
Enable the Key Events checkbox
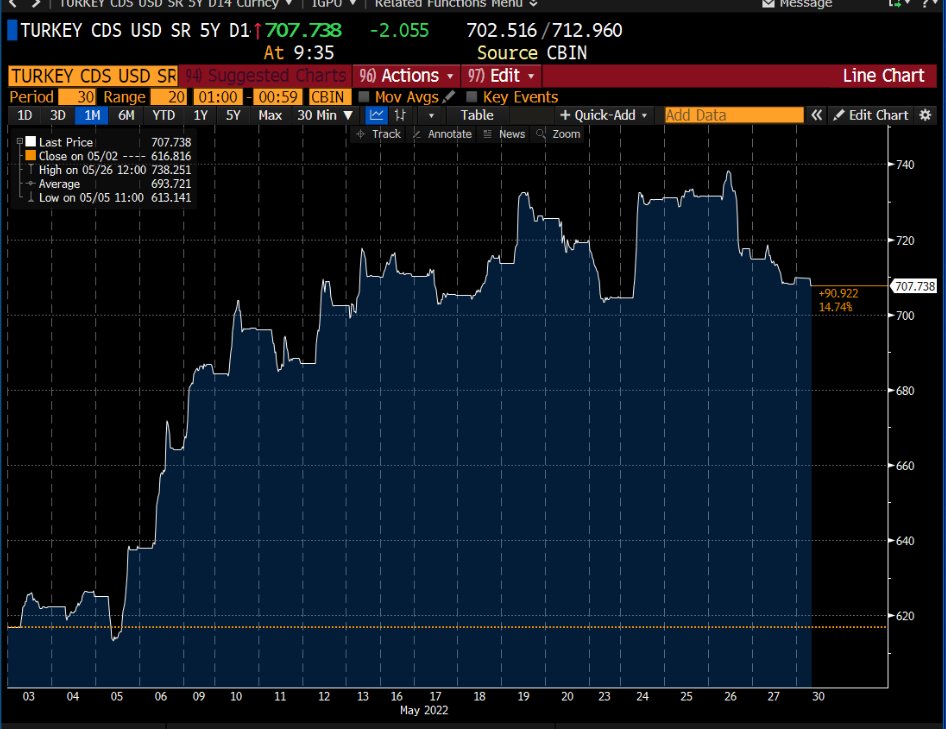point(472,97)
